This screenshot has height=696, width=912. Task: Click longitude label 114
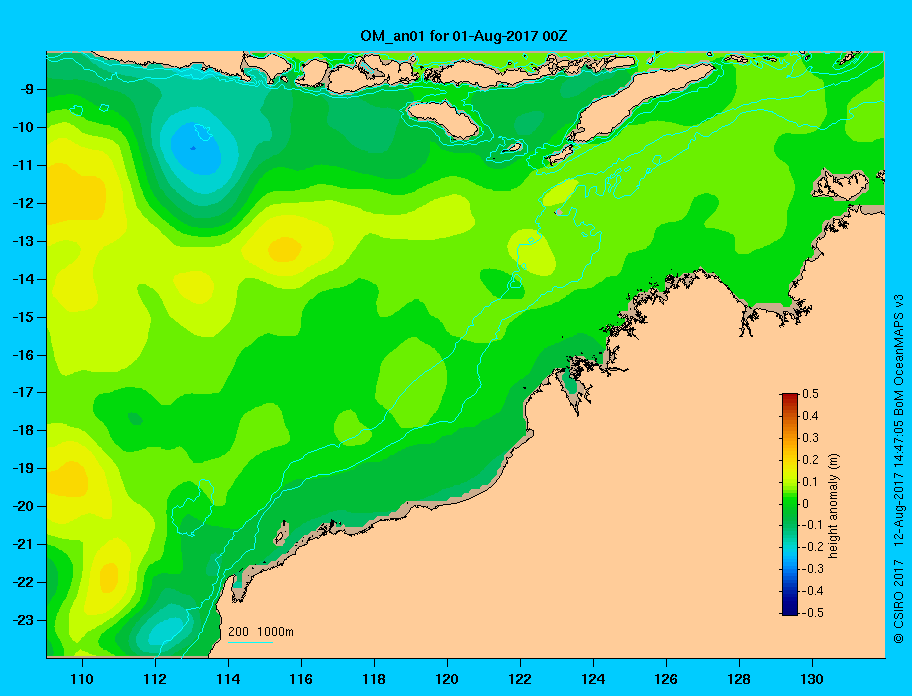click(228, 679)
